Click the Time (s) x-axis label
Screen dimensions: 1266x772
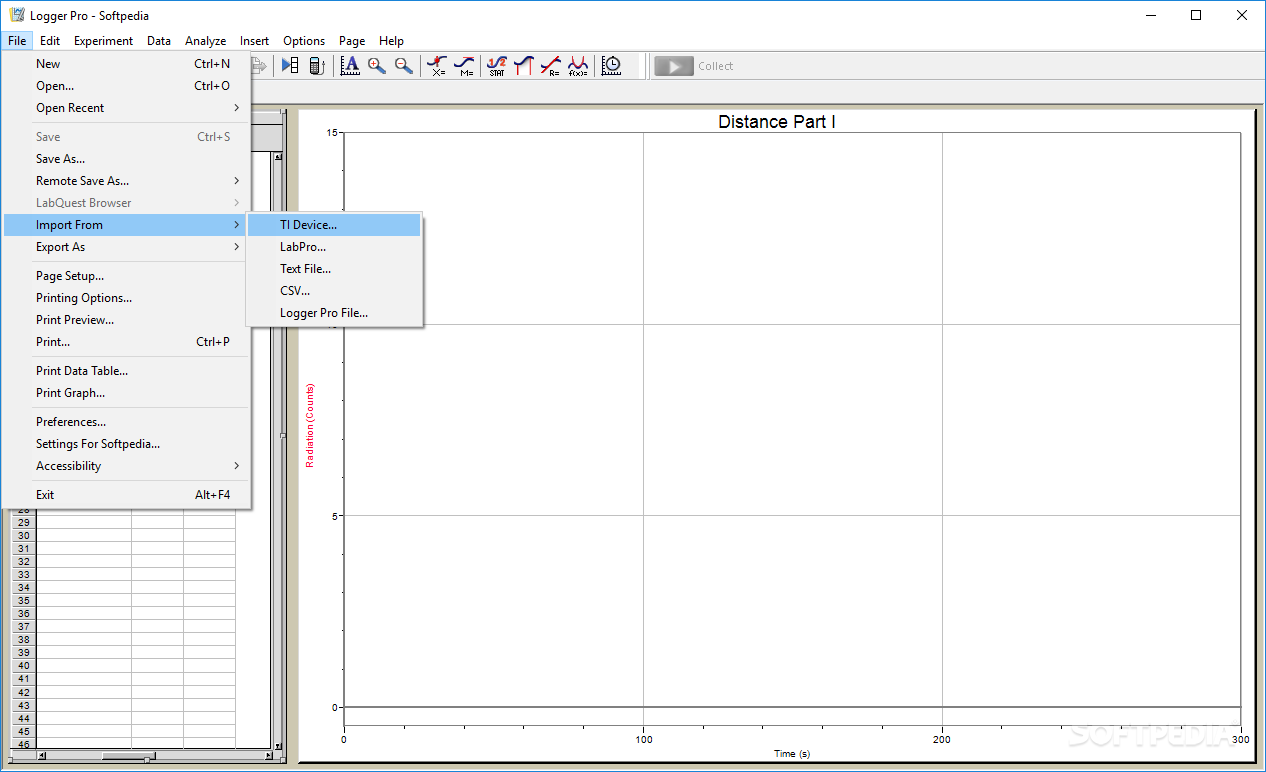(792, 754)
